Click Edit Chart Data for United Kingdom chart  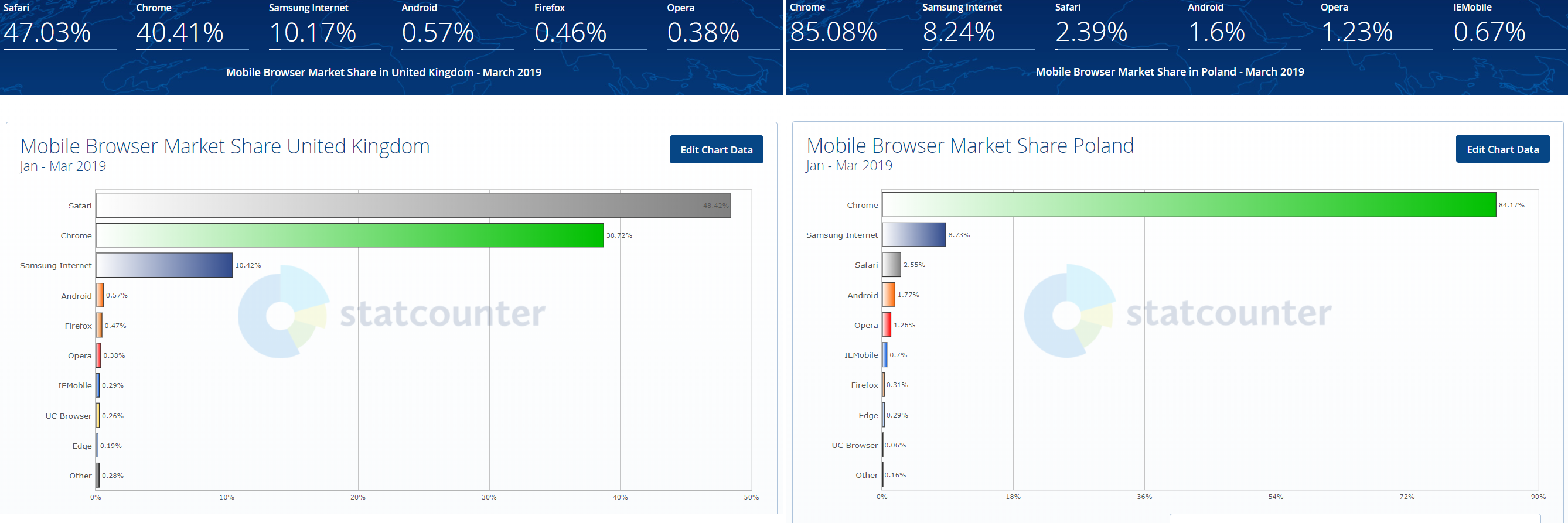[716, 149]
